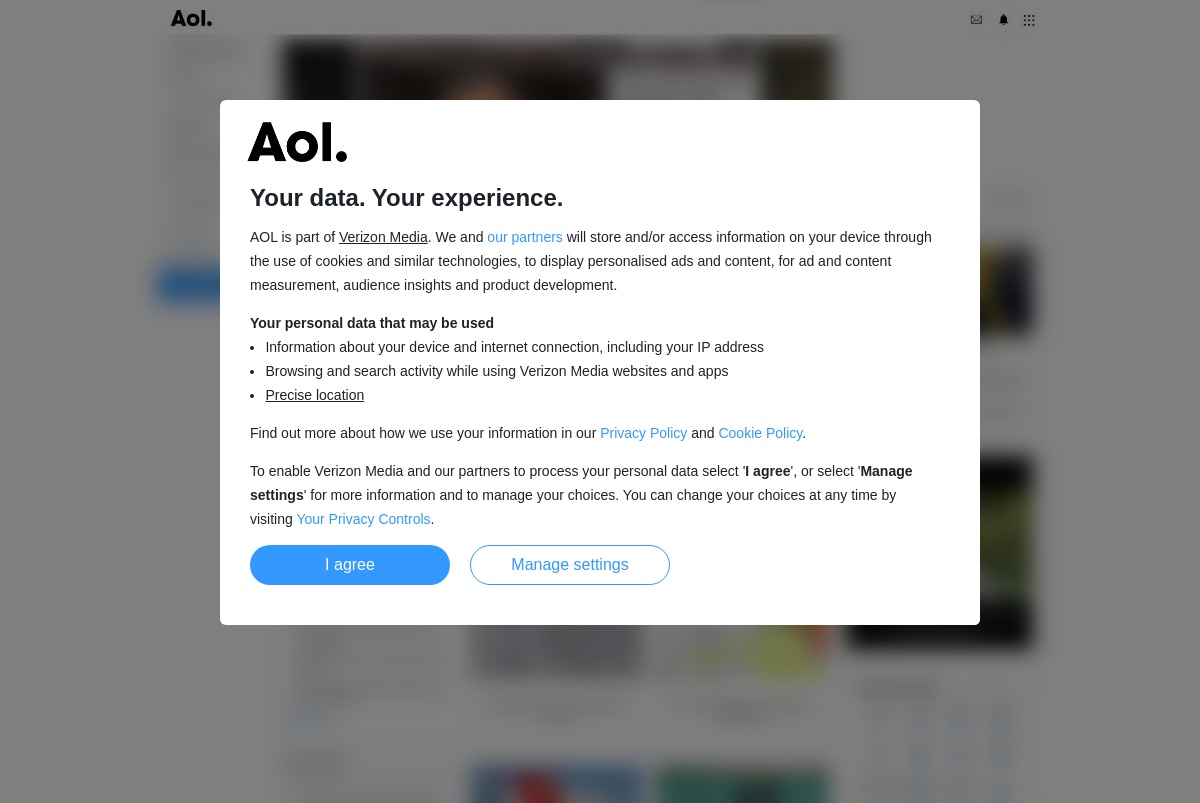Follow the Verizon Media link
This screenshot has width=1200, height=803.
pyautogui.click(x=383, y=237)
